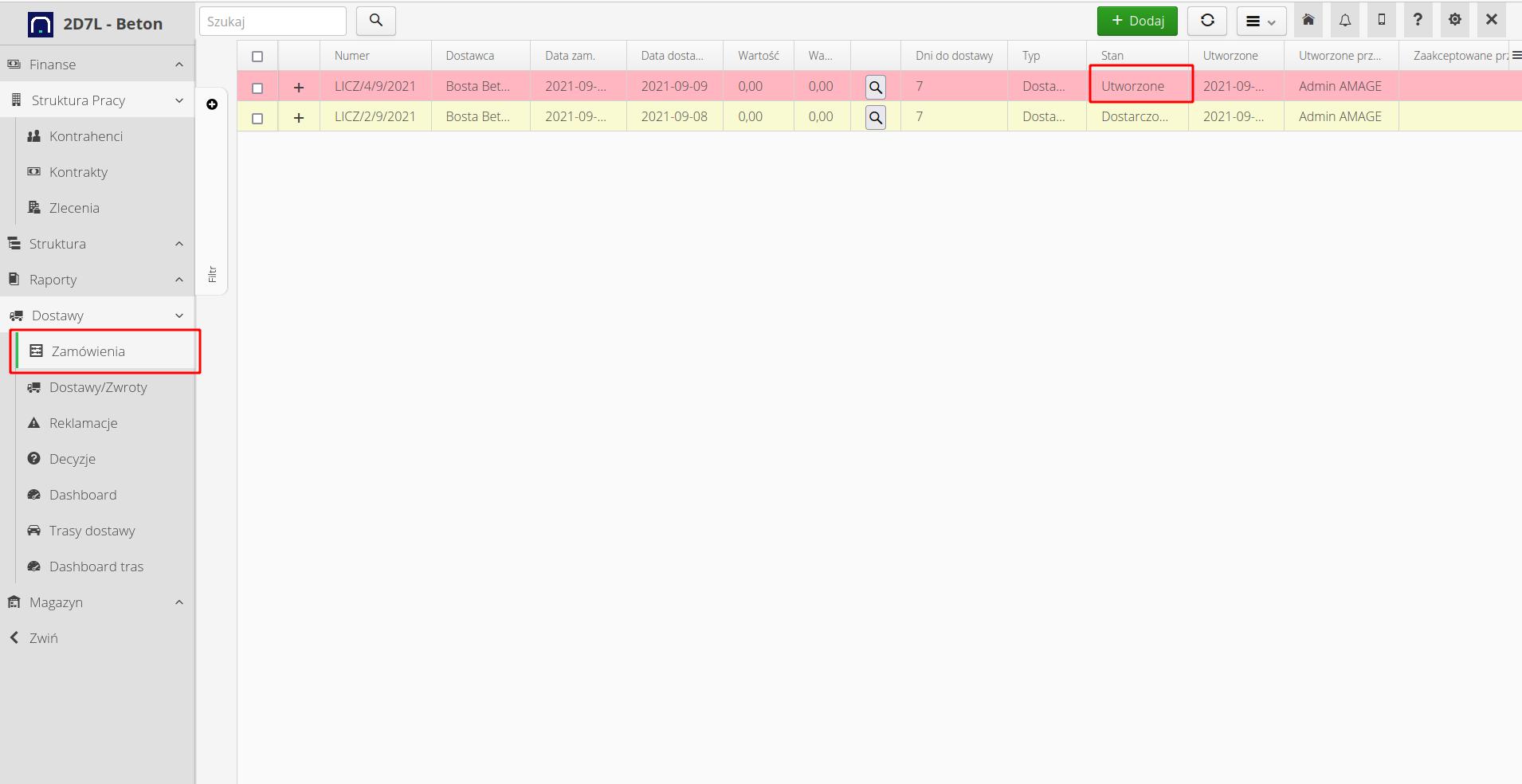Tick checkbox for order LICZ/4/9/2021
Image resolution: width=1522 pixels, height=784 pixels.
pos(257,88)
